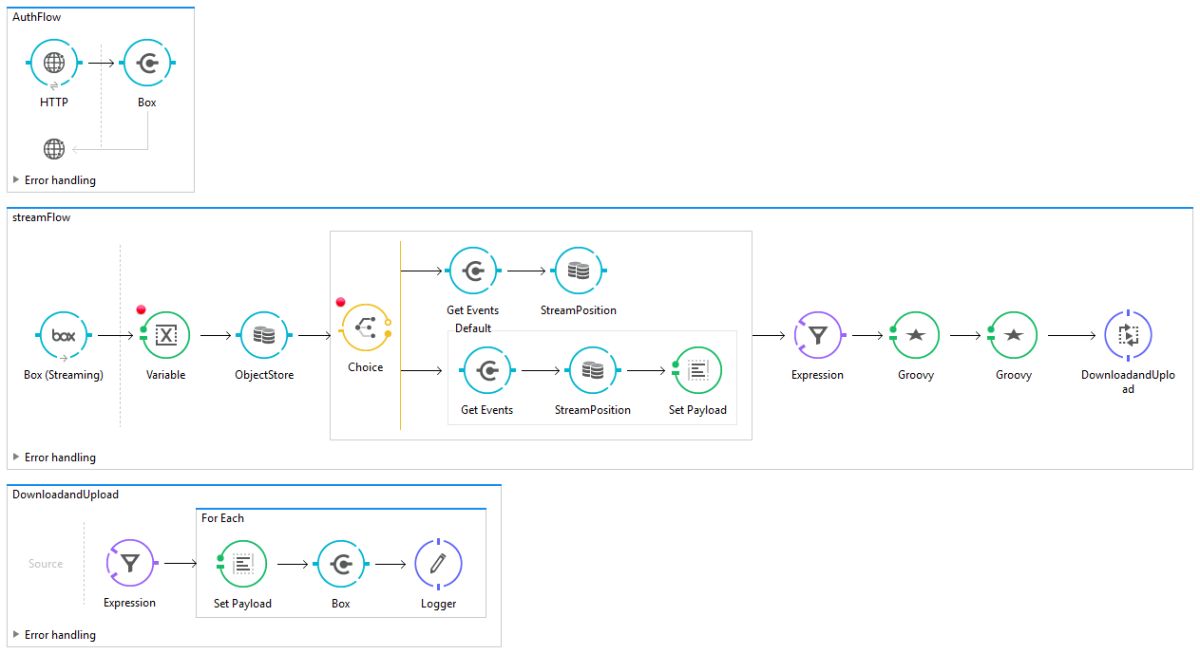Click the AuthFlow flow title
This screenshot has height=654, width=1200.
(x=36, y=17)
